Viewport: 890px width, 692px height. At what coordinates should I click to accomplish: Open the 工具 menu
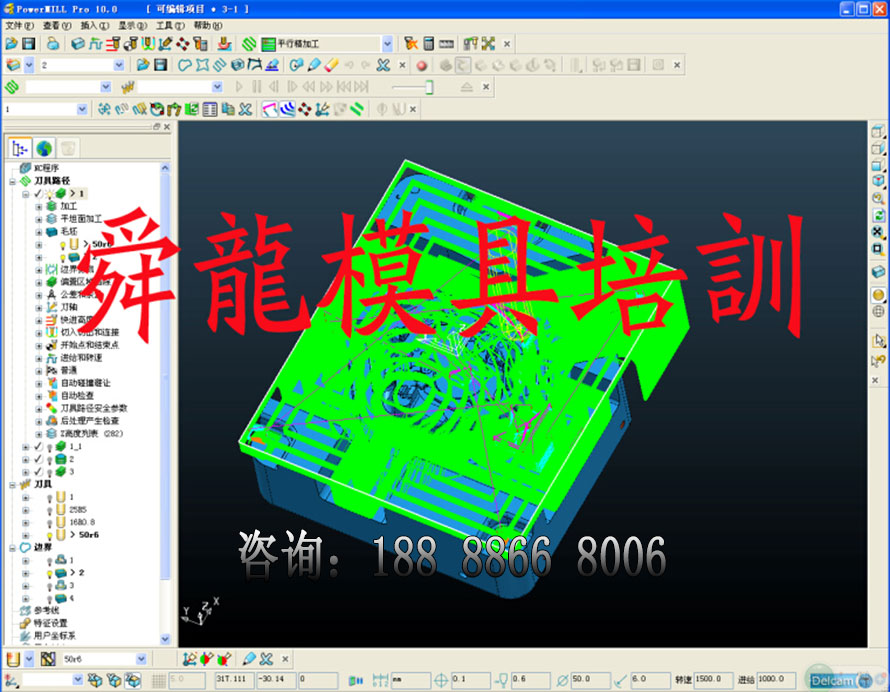[170, 25]
